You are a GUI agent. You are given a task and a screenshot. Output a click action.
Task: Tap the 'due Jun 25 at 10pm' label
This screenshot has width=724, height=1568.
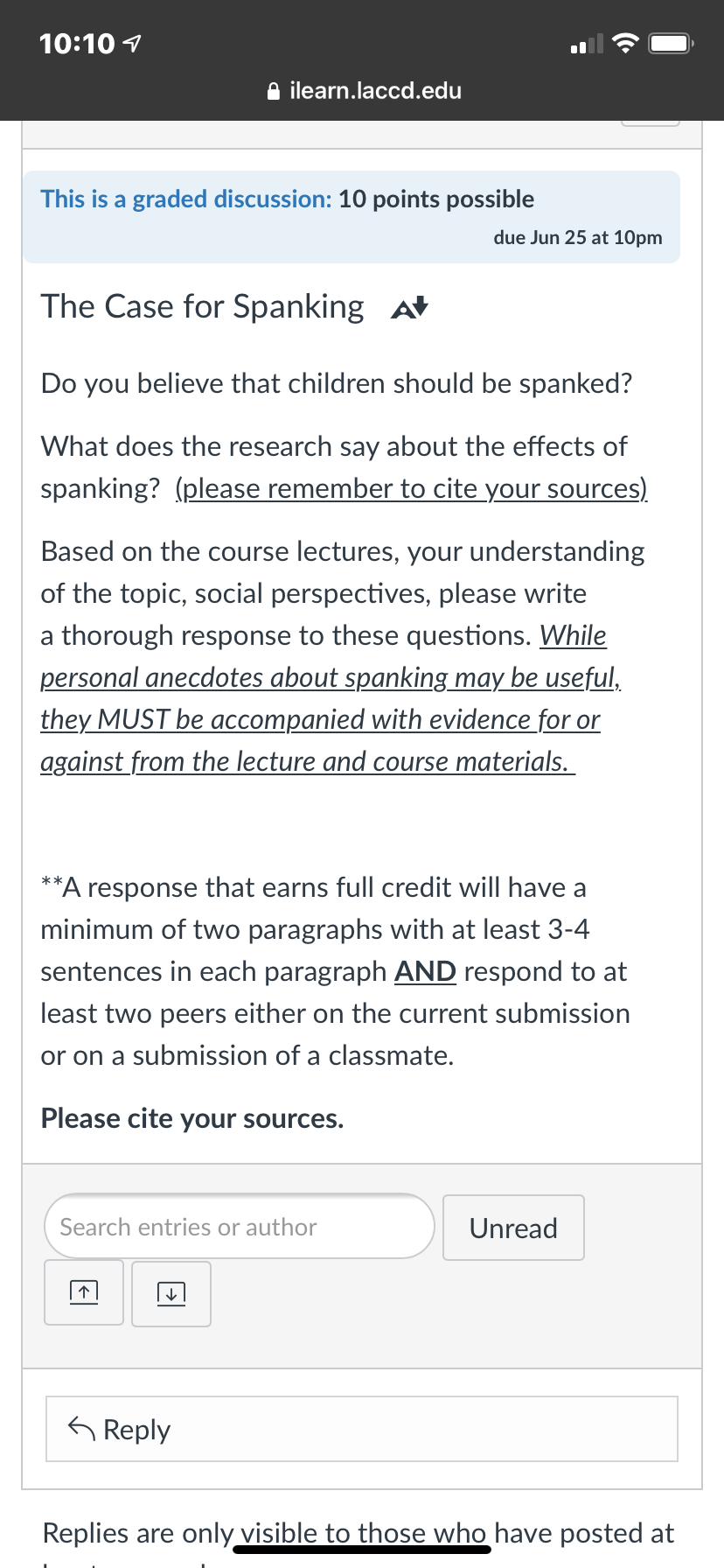pos(578,238)
